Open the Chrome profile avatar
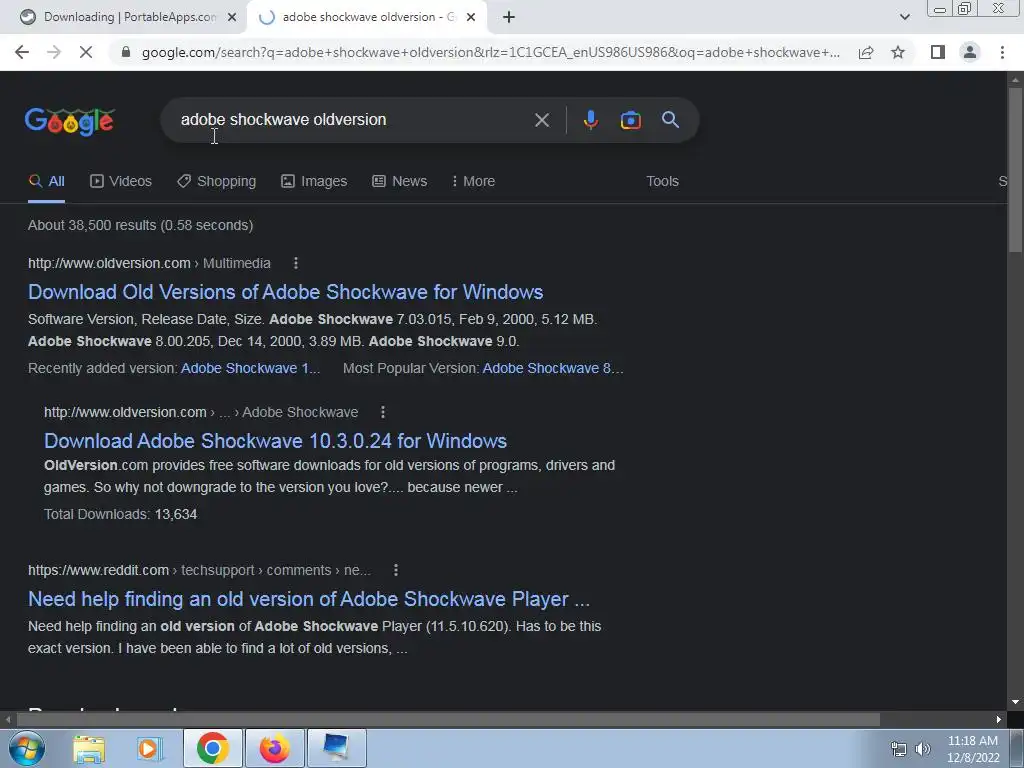1024x768 pixels. click(970, 52)
